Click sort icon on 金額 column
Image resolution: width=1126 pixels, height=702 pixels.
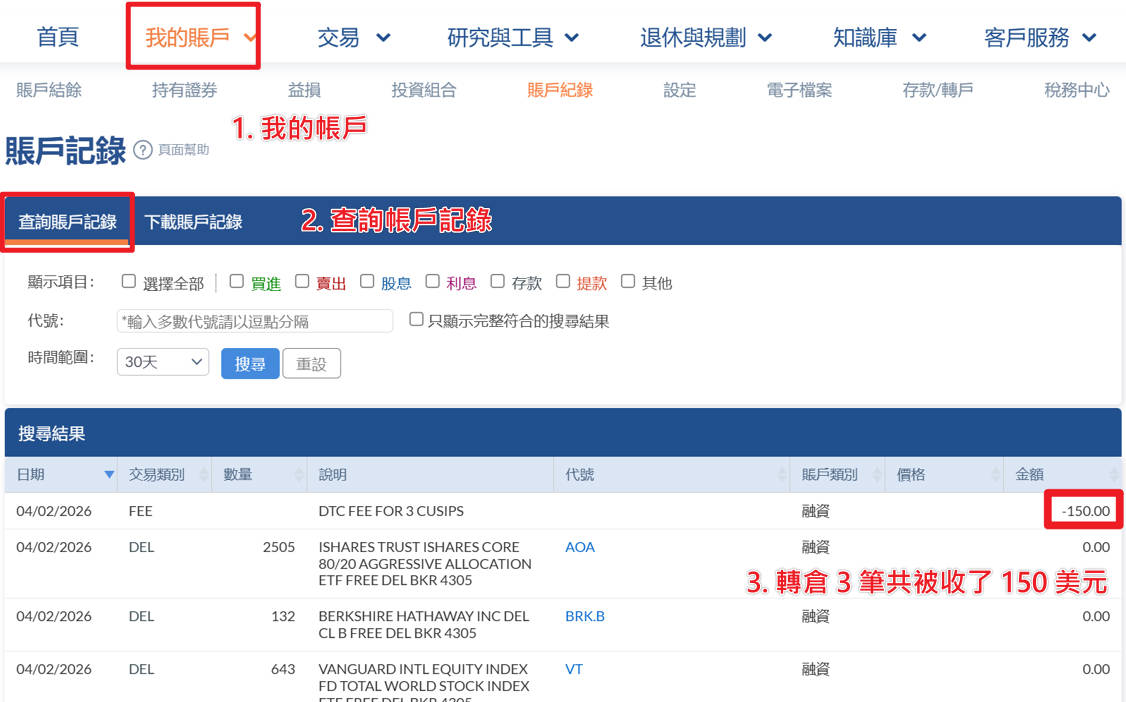pos(1114,475)
